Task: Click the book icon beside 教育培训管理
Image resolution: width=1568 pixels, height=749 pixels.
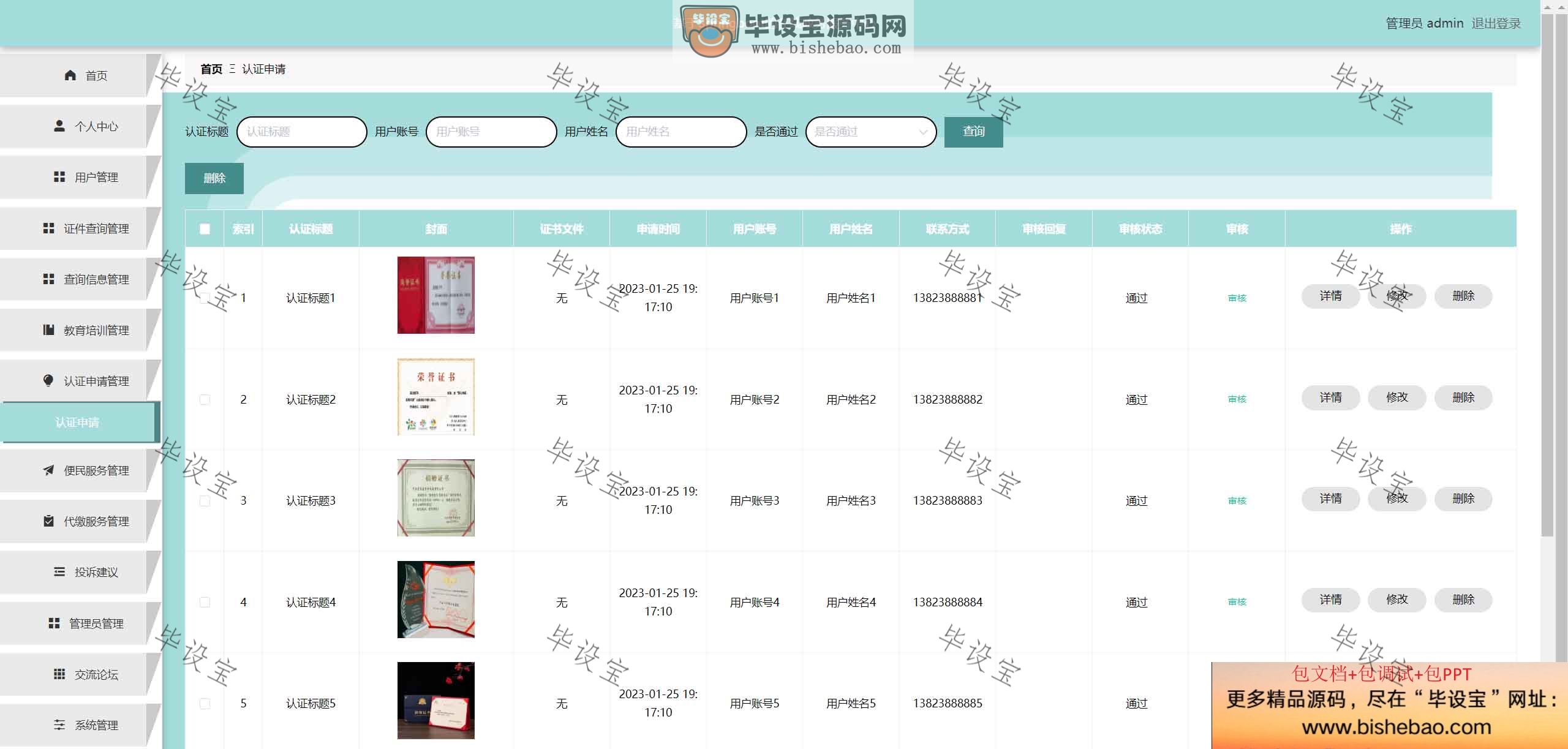Action: 48,329
